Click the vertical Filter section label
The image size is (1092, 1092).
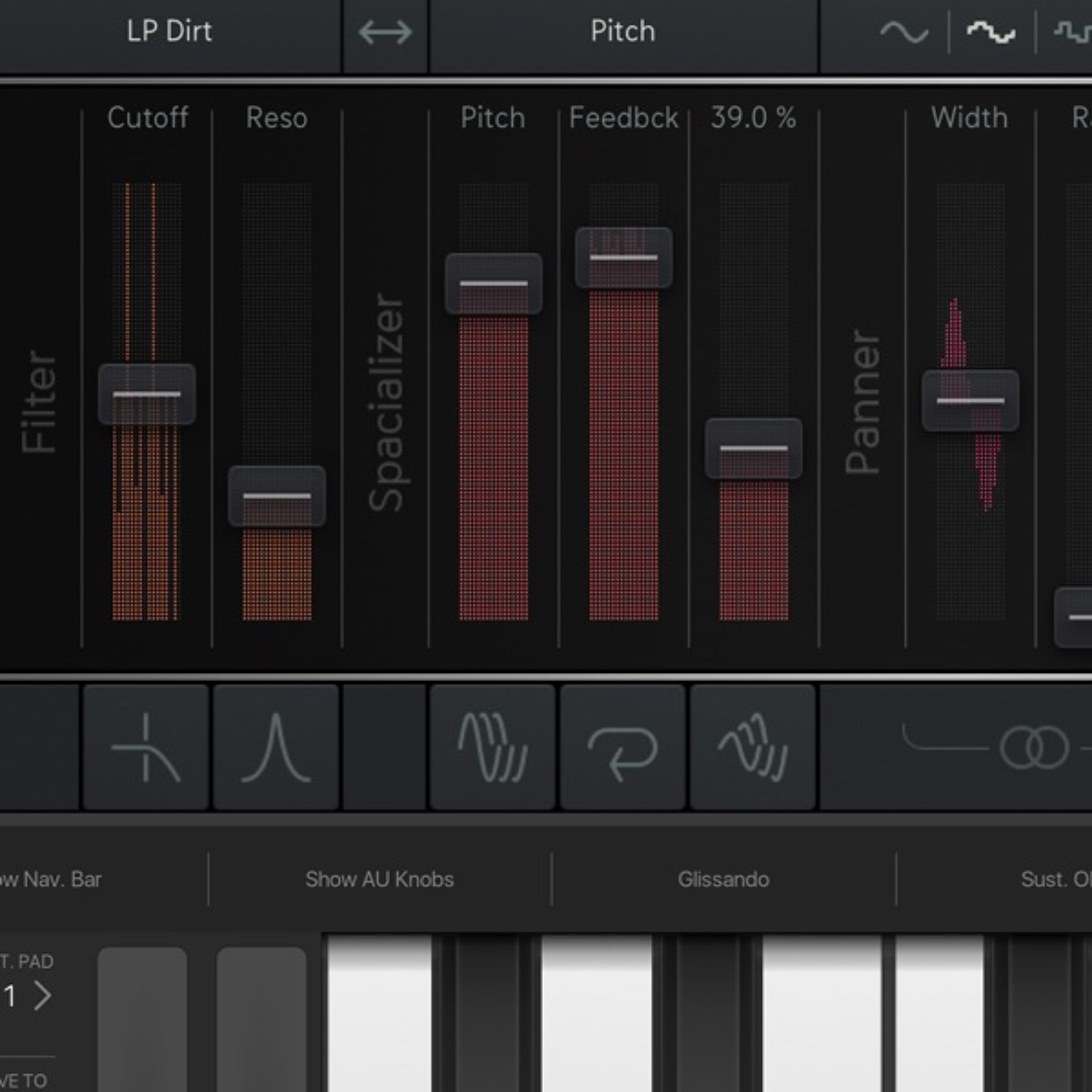pyautogui.click(x=39, y=402)
